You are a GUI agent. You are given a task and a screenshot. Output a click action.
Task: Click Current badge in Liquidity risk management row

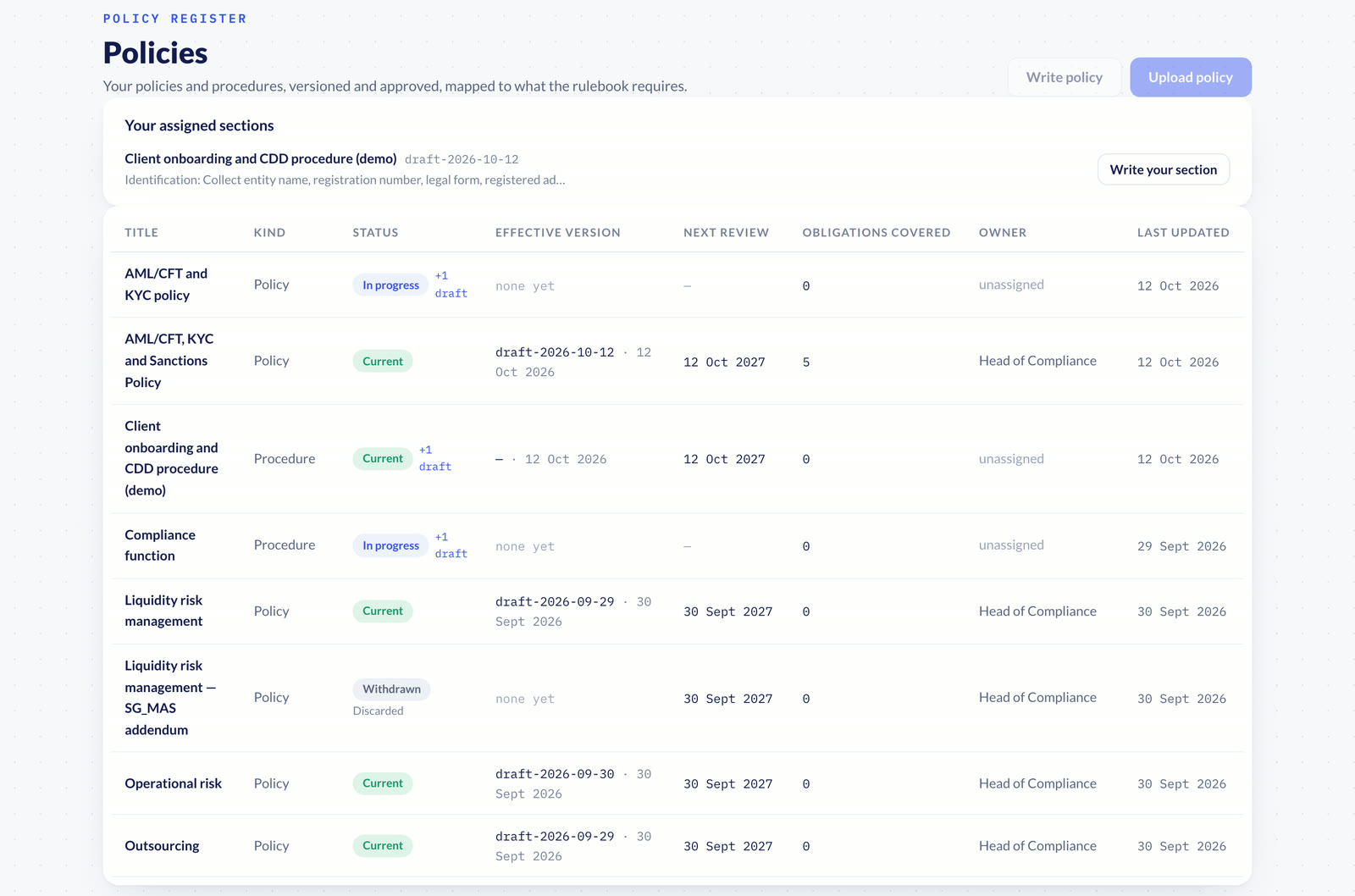tap(383, 611)
